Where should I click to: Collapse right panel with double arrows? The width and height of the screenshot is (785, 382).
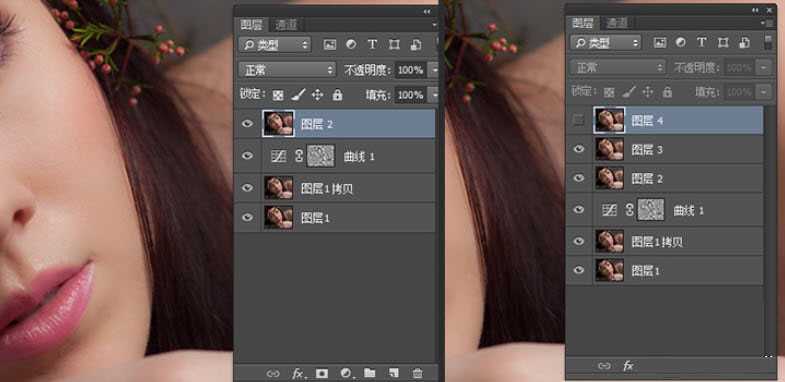pyautogui.click(x=755, y=10)
